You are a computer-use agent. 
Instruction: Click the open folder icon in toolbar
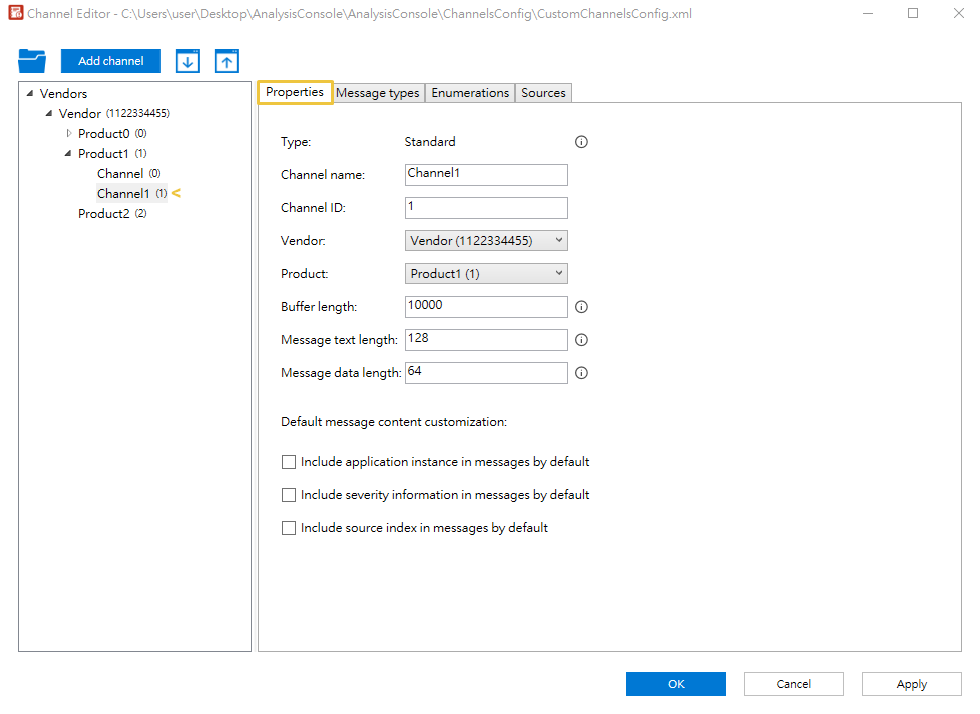[32, 60]
